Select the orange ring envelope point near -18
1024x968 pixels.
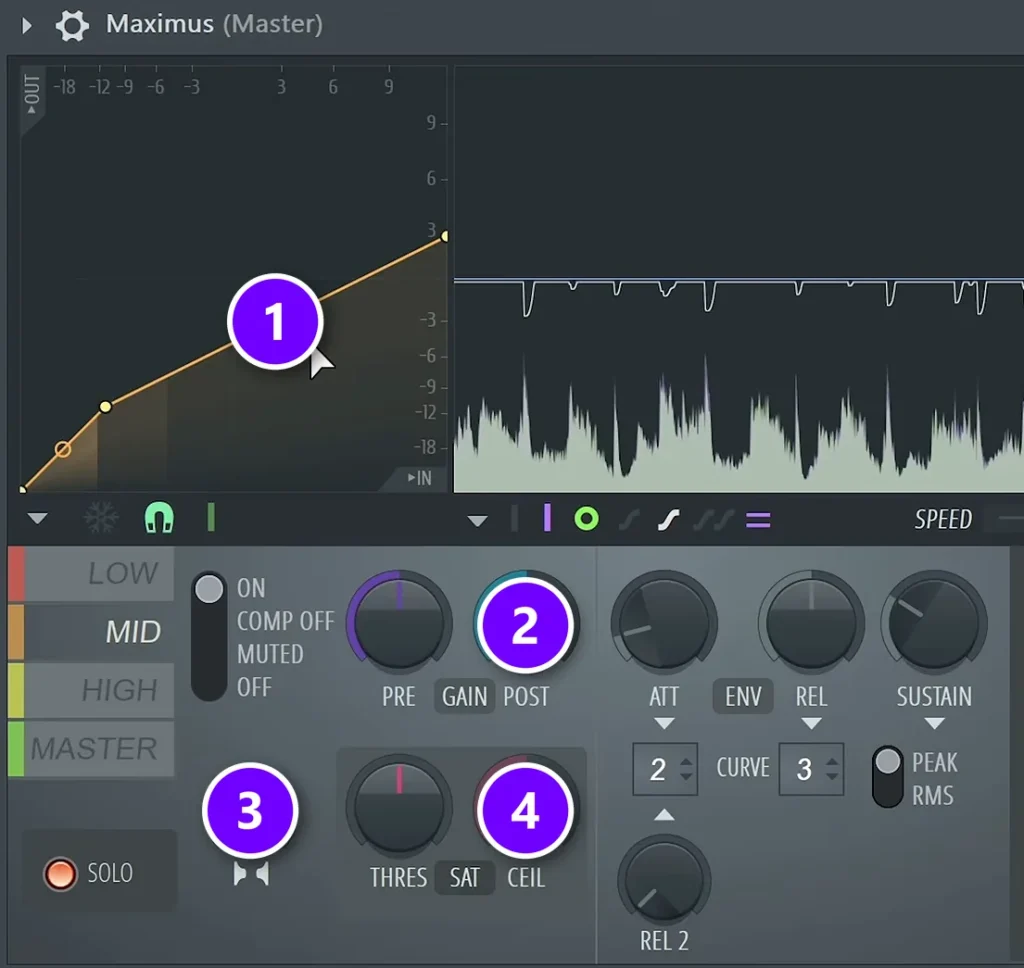63,449
